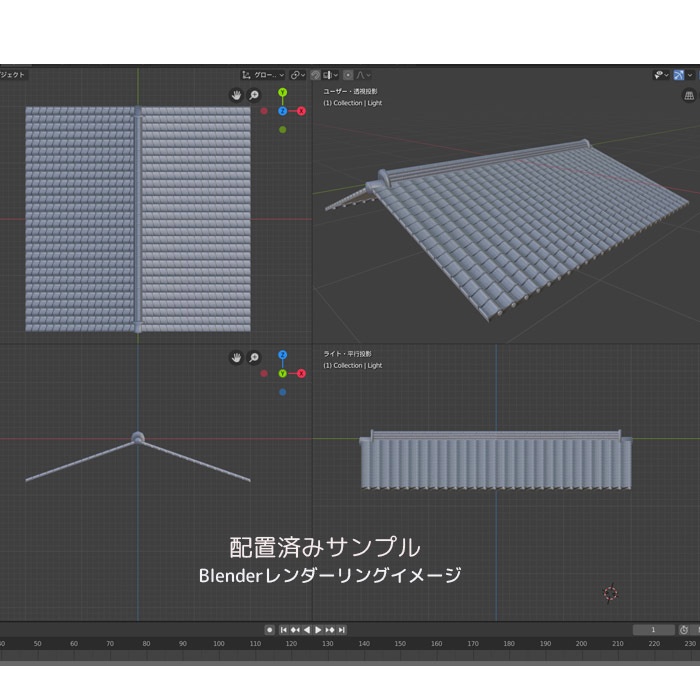This screenshot has height=700, width=700.
Task: Click '(1) Collection | Light' in right ortho view
Action: tap(353, 366)
